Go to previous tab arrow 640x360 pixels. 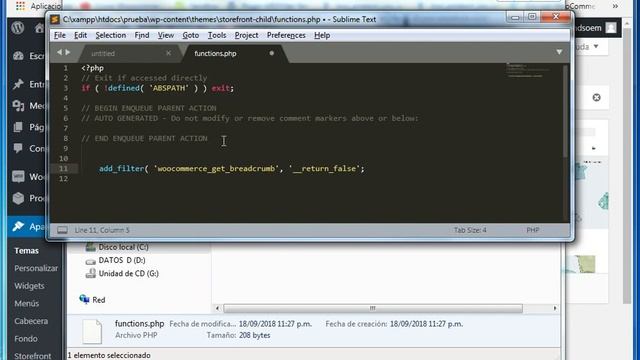click(x=59, y=52)
